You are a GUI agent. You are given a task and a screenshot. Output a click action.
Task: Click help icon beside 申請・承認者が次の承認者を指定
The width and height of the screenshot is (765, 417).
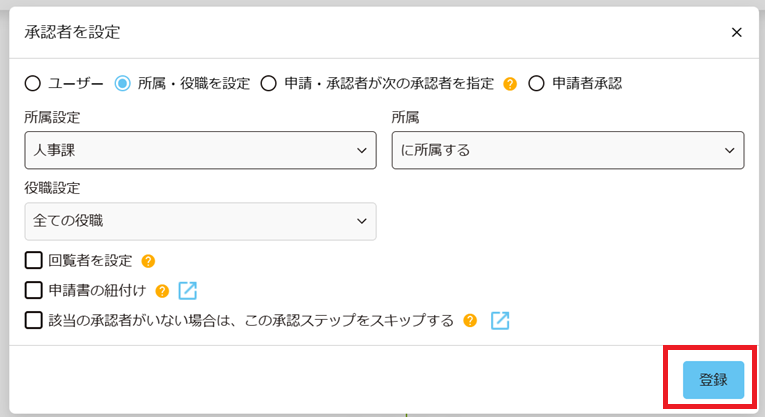[510, 84]
